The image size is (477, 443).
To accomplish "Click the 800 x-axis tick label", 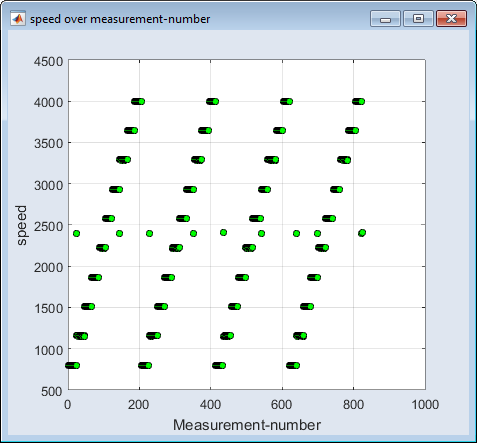I will click(x=353, y=405).
